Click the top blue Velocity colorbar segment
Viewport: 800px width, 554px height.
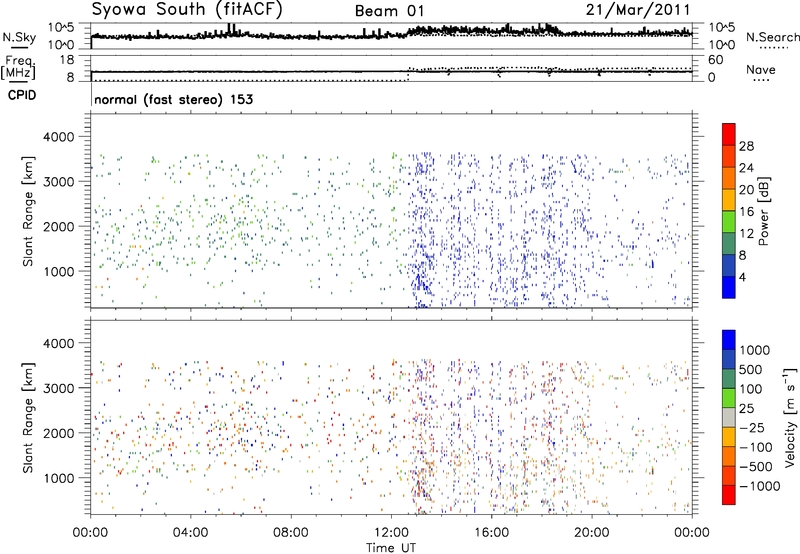[729, 340]
